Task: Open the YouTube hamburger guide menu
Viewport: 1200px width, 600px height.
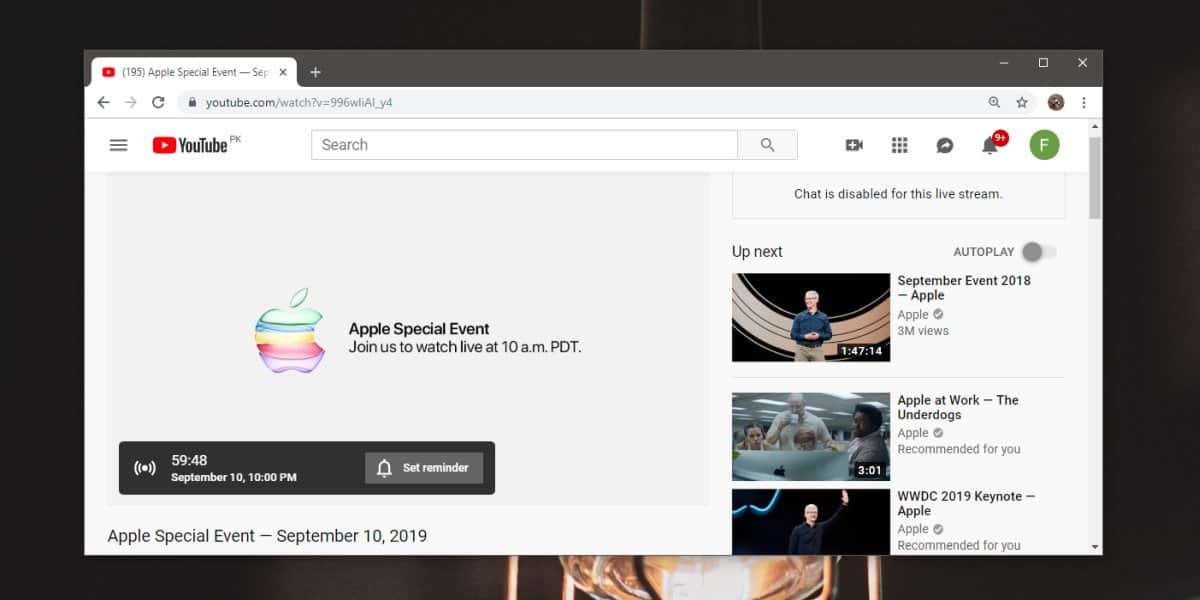Action: [x=118, y=145]
